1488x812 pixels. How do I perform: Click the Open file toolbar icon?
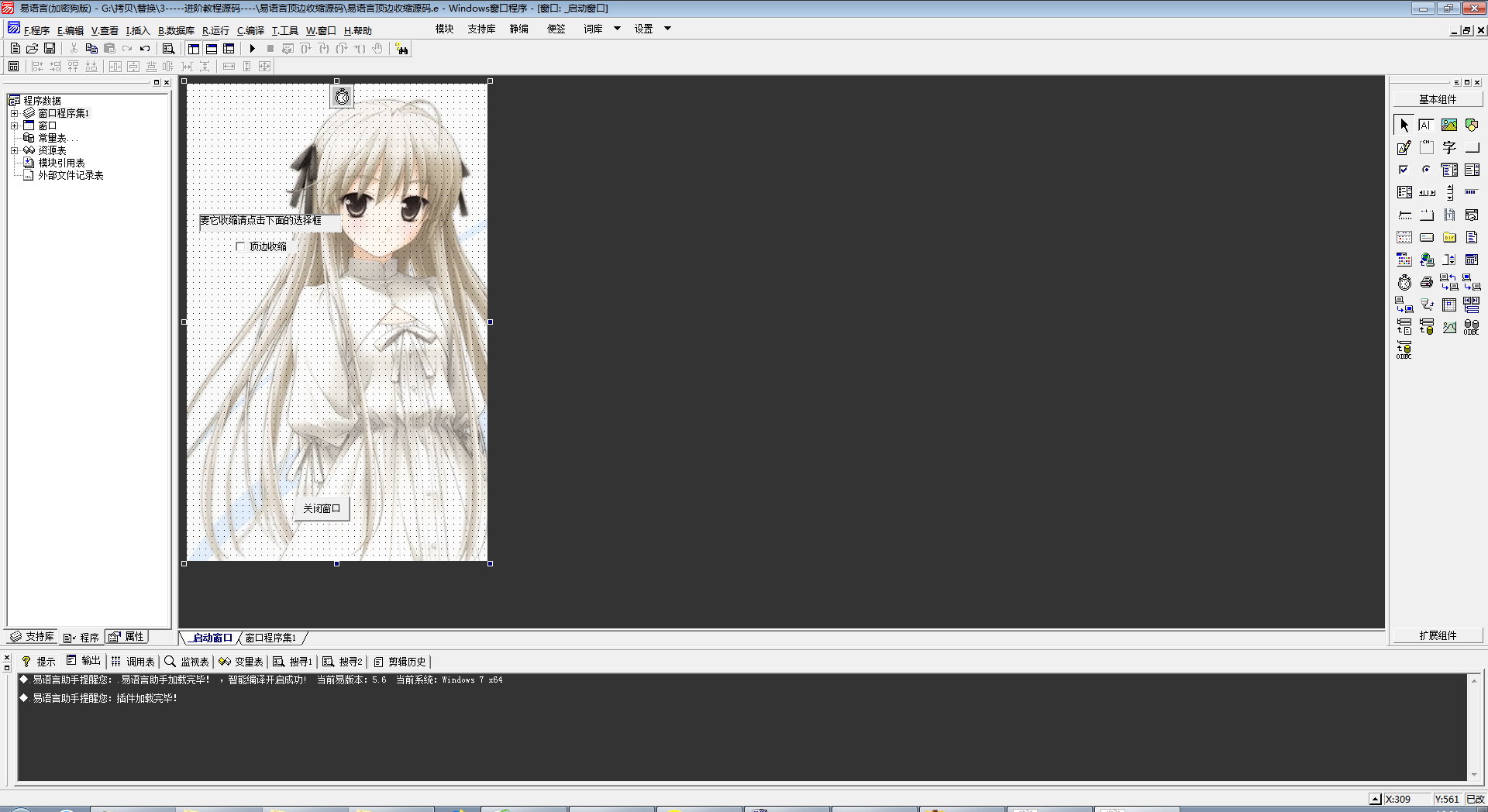coord(33,49)
